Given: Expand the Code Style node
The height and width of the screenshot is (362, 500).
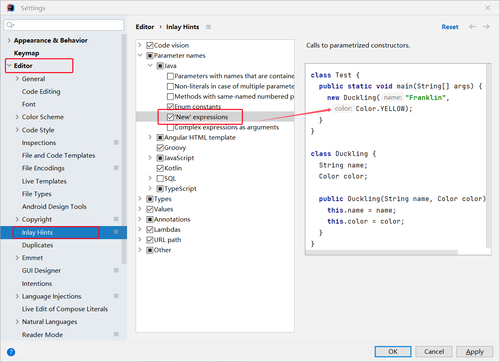Looking at the screenshot, I should [x=17, y=130].
